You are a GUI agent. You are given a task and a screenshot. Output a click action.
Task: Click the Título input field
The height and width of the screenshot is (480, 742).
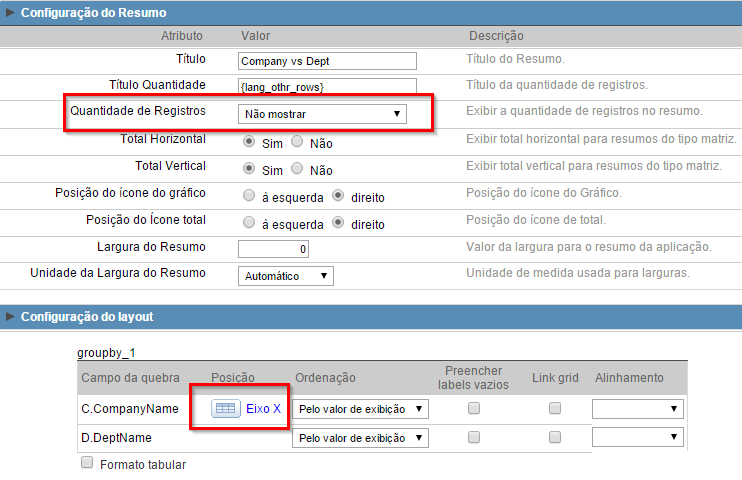pos(327,61)
